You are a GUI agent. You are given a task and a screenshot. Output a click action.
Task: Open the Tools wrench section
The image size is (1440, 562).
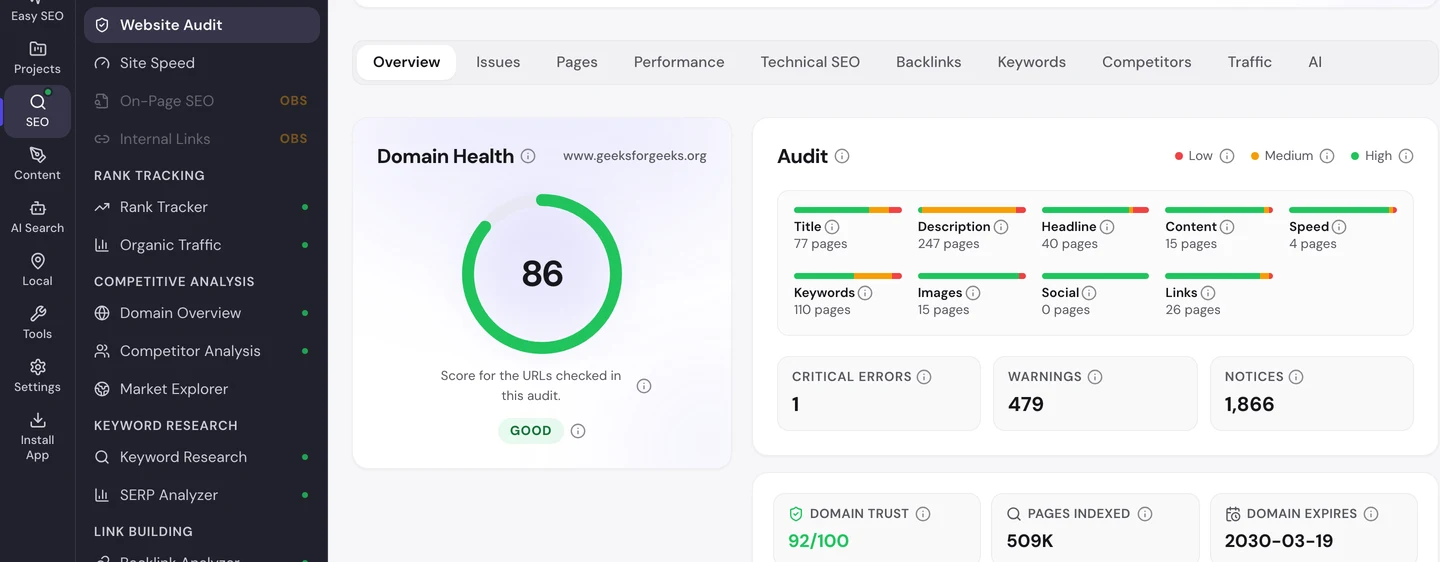coord(37,323)
